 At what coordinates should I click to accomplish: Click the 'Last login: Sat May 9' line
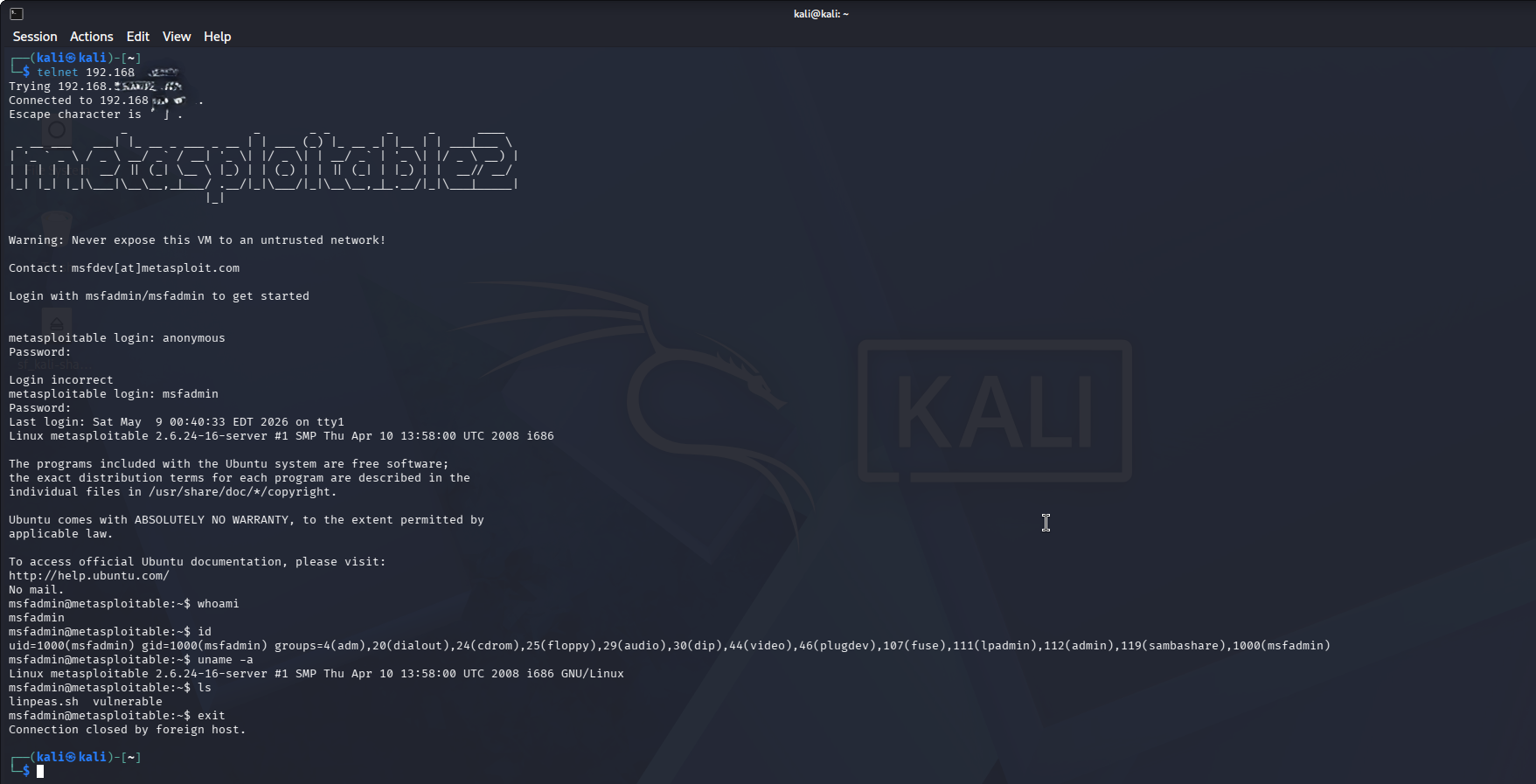(177, 422)
